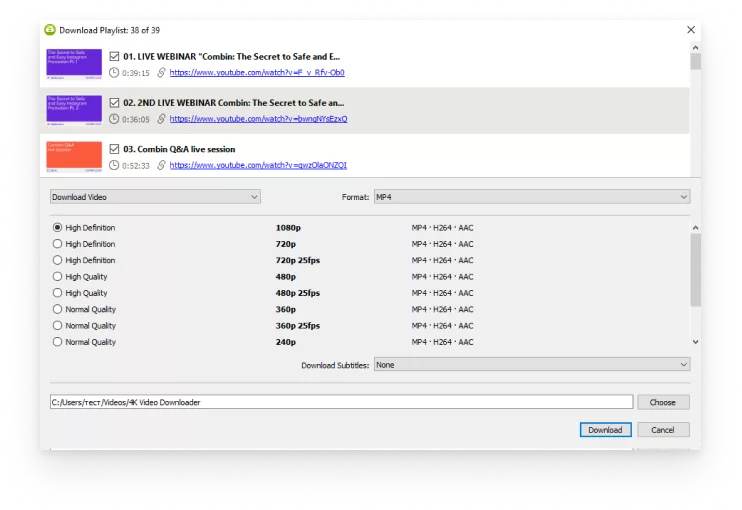The image size is (742, 510).
Task: Click the Download button
Action: [x=605, y=430]
